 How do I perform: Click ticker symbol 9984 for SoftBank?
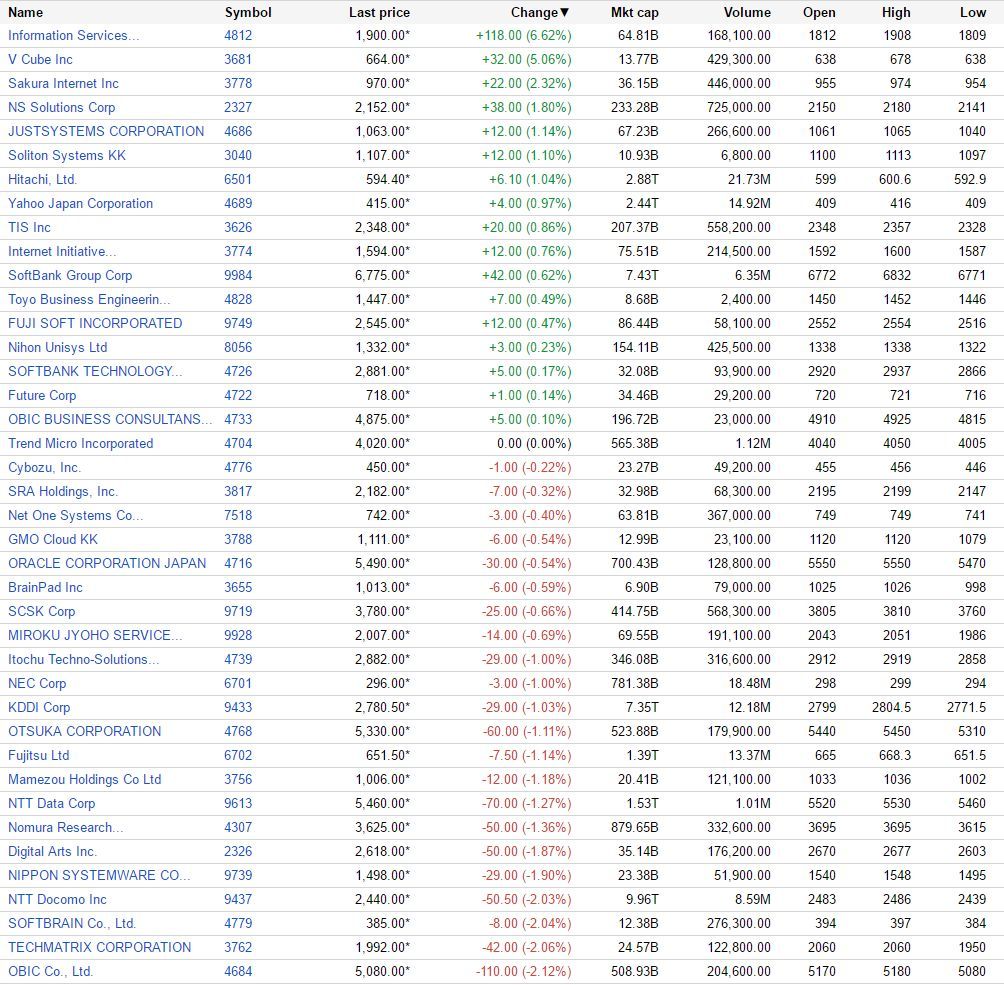coord(238,275)
